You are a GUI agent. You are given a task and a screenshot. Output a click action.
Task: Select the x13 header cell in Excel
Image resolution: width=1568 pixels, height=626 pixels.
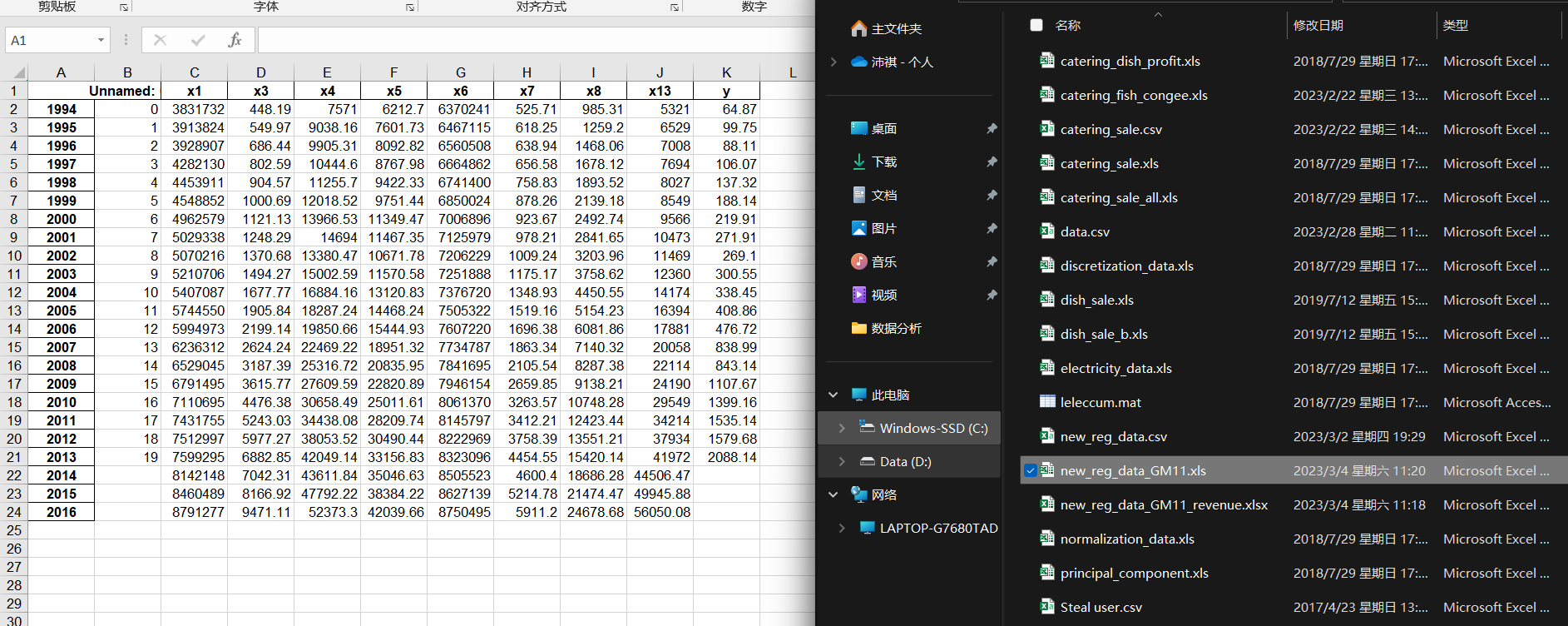pyautogui.click(x=660, y=91)
